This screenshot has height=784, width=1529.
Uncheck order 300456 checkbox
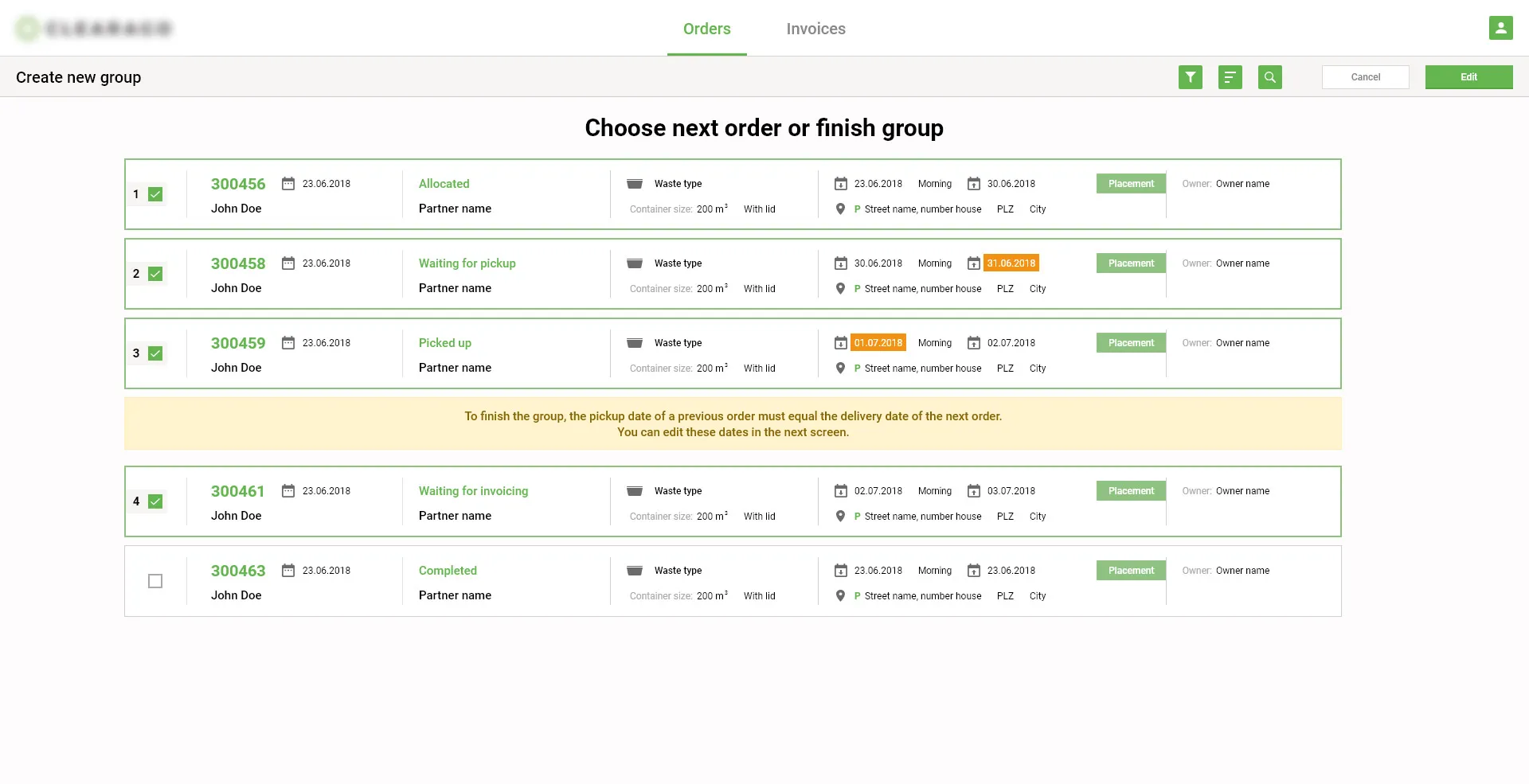(x=155, y=194)
